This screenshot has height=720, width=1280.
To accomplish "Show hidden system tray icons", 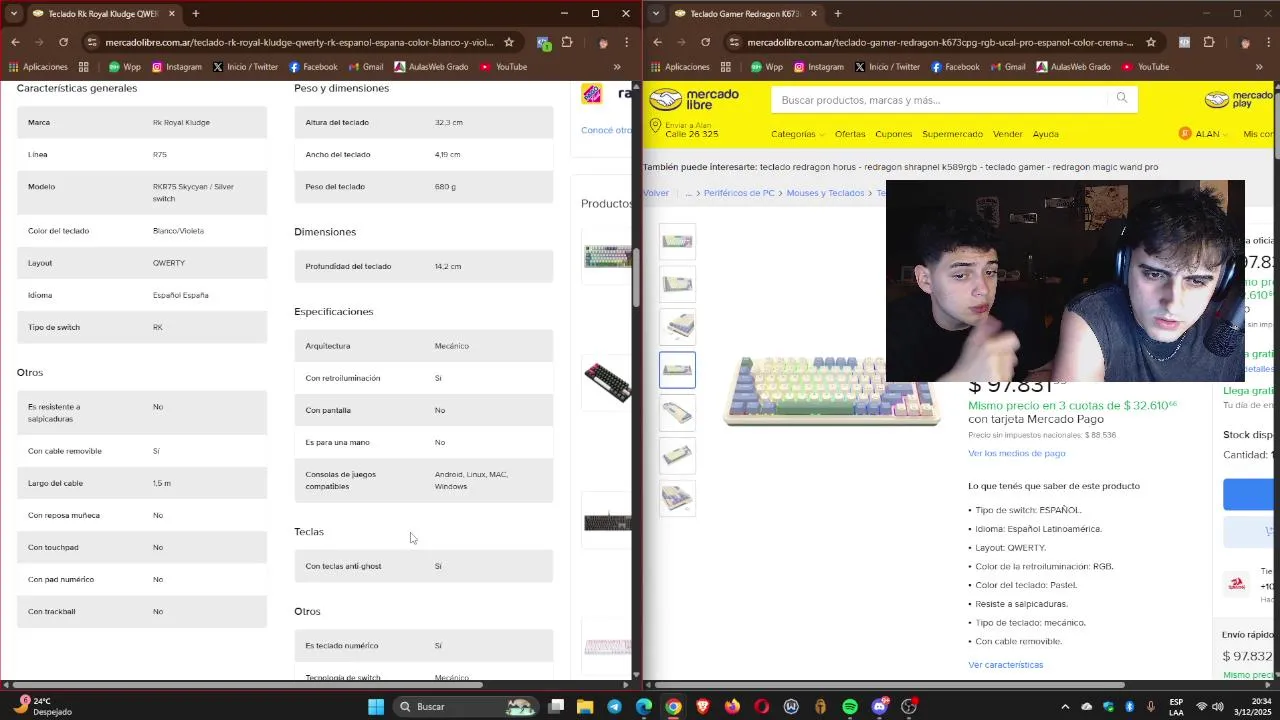I will point(1065,707).
